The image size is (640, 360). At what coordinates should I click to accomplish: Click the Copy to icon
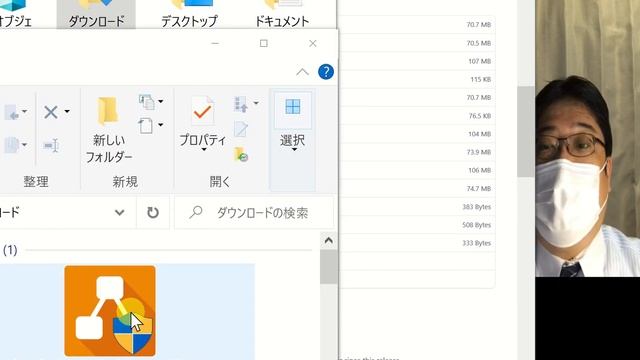pyautogui.click(x=12, y=145)
